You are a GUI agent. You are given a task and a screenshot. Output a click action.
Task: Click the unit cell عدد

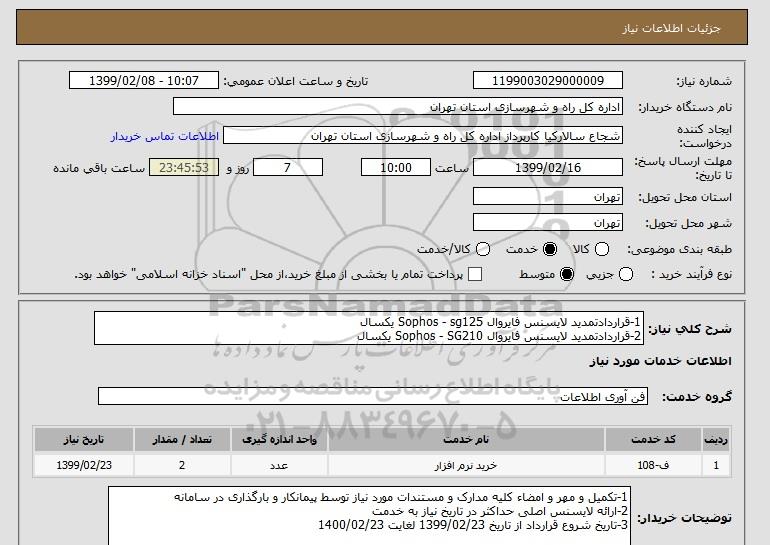pos(279,465)
